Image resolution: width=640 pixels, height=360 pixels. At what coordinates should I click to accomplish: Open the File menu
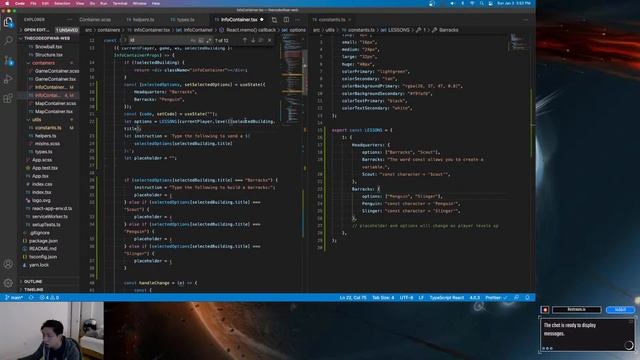(33, 3)
